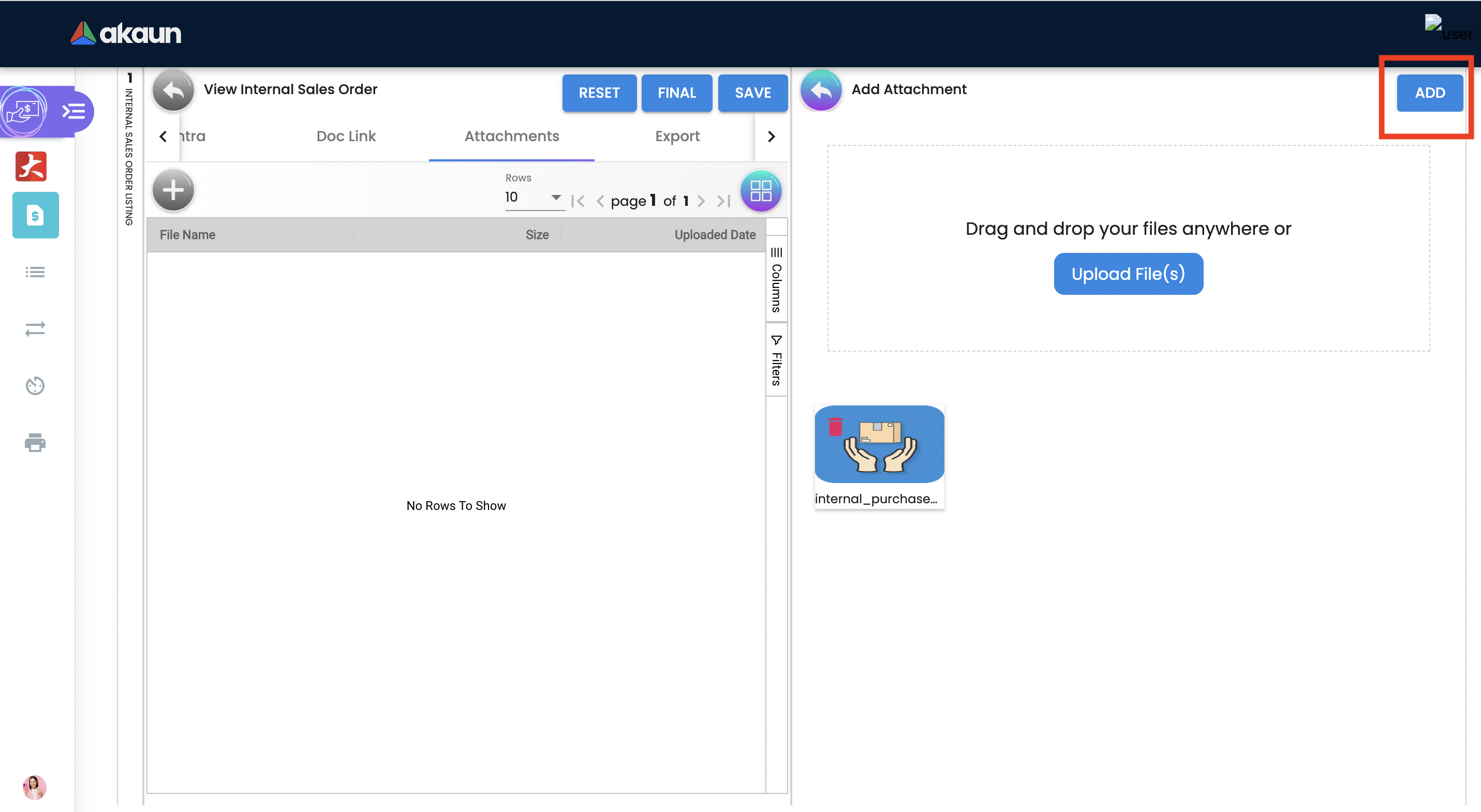The image size is (1481, 812).
Task: Click the transfer arrows sidebar icon
Action: click(35, 329)
